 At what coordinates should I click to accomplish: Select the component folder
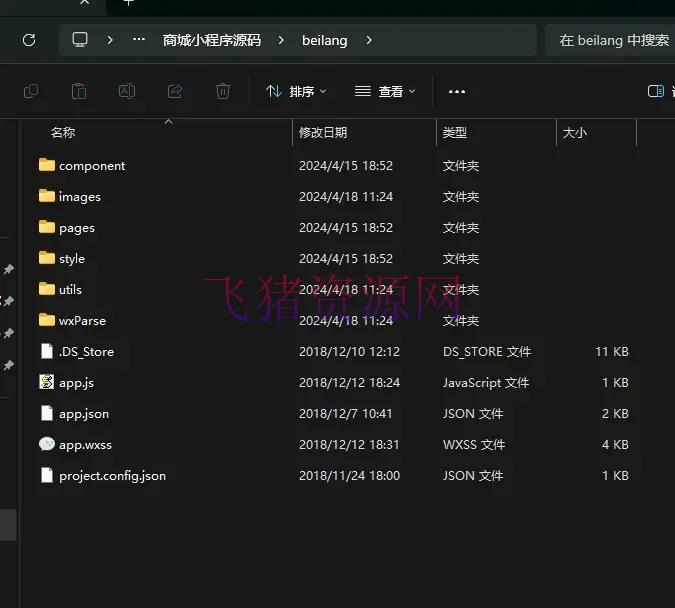(92, 166)
